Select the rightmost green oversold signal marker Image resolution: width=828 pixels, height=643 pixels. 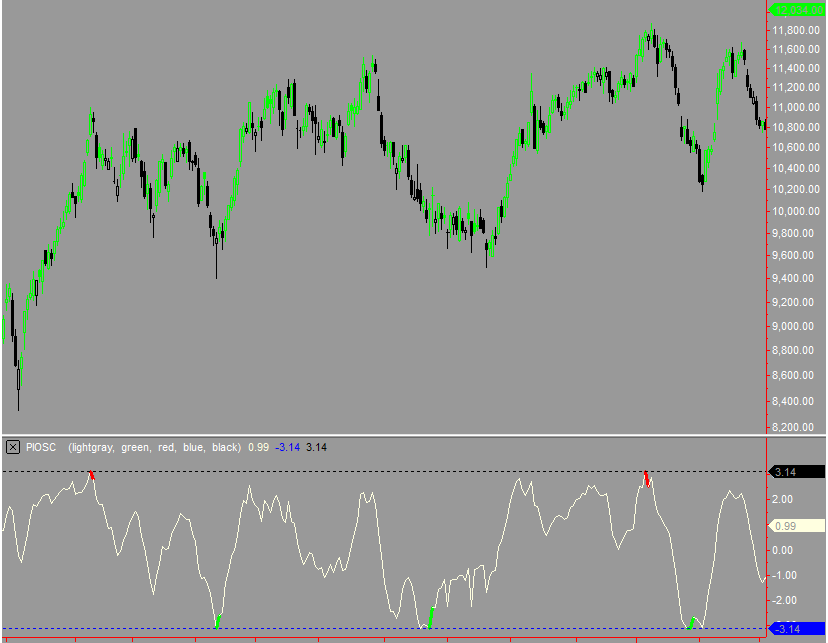[692, 622]
